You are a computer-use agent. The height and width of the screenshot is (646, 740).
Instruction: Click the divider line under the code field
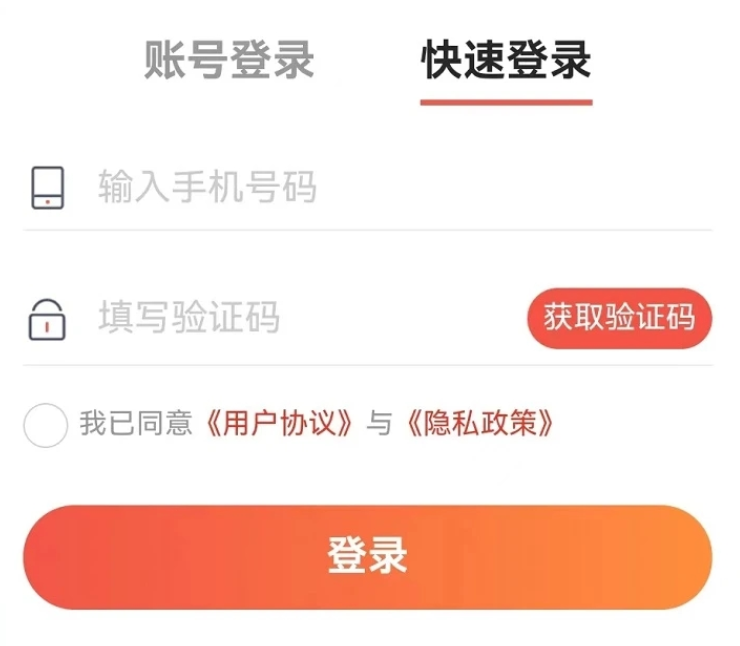(368, 365)
